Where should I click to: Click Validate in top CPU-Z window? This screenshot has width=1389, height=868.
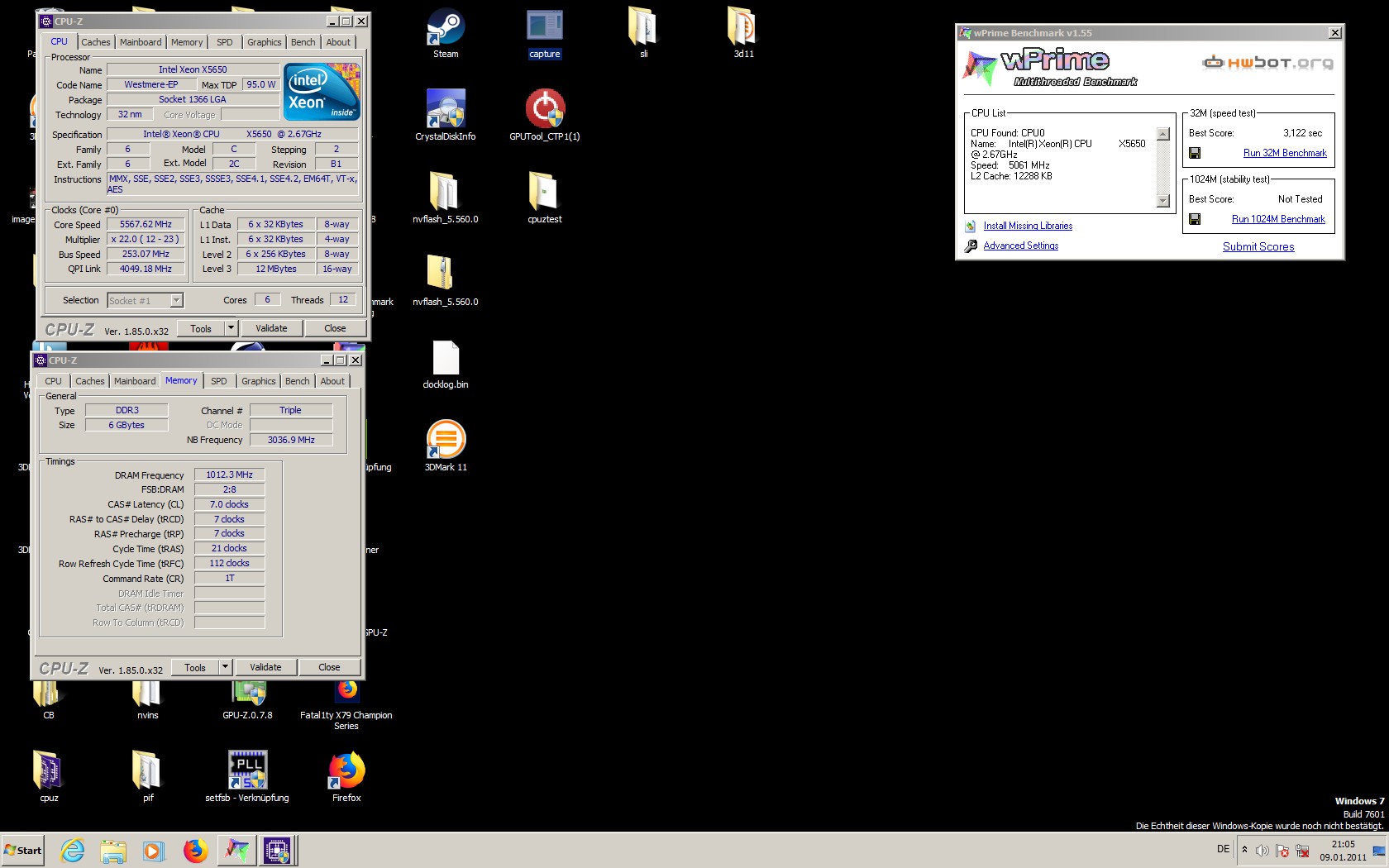coord(271,328)
